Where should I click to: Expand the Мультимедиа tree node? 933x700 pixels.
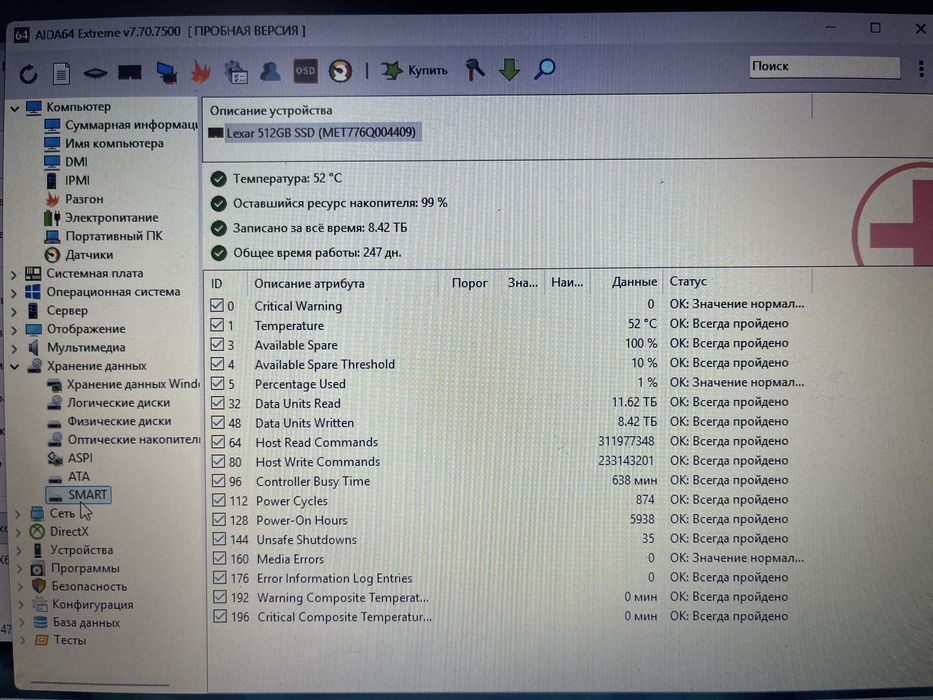14,348
